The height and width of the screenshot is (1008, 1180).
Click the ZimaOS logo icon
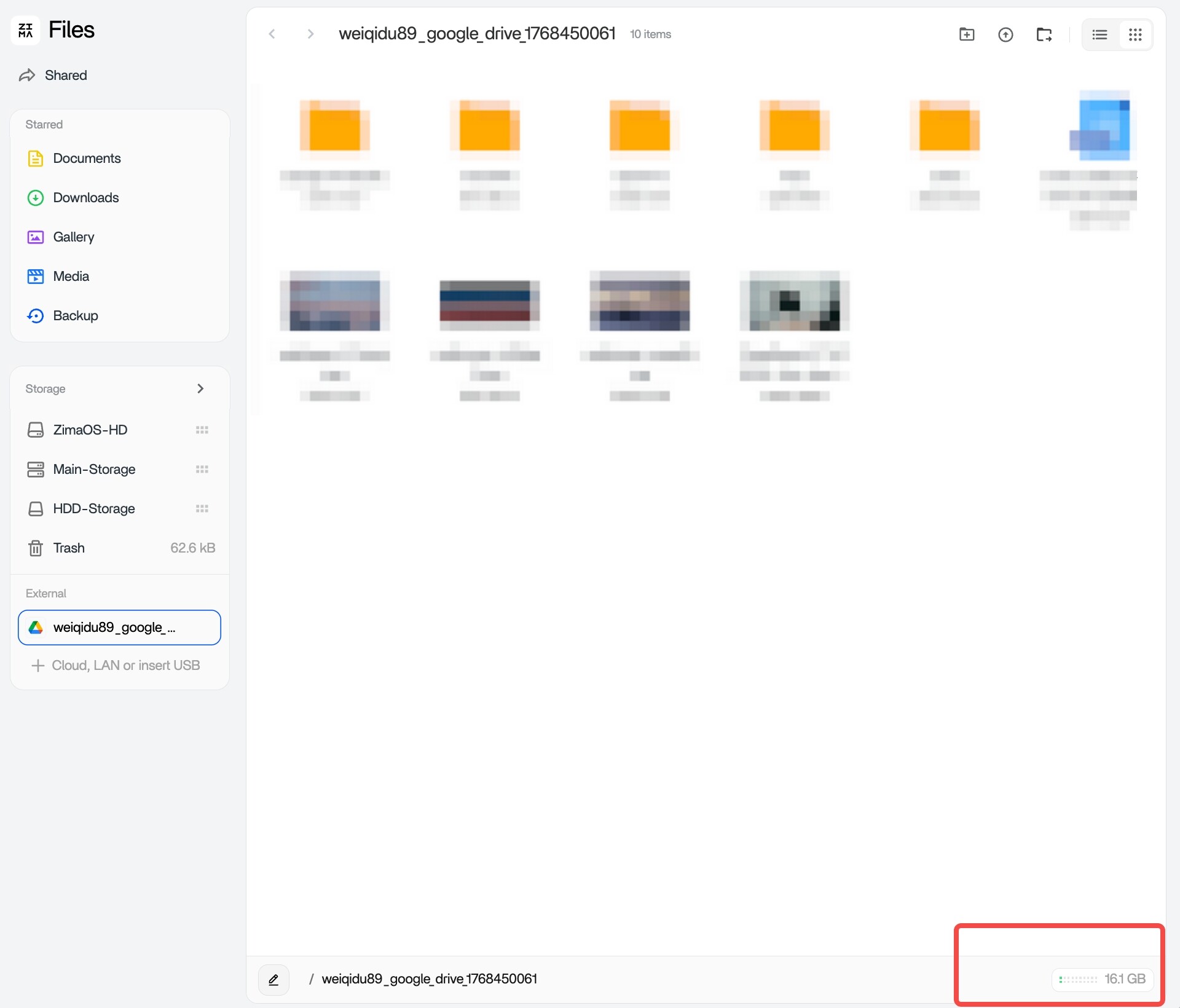pos(26,30)
